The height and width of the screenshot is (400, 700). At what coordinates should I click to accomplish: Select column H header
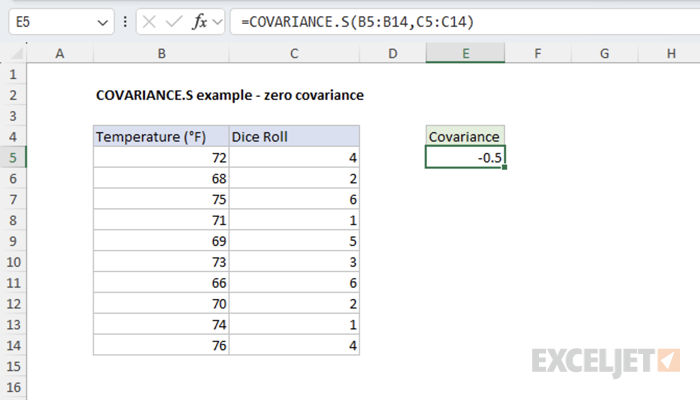669,54
